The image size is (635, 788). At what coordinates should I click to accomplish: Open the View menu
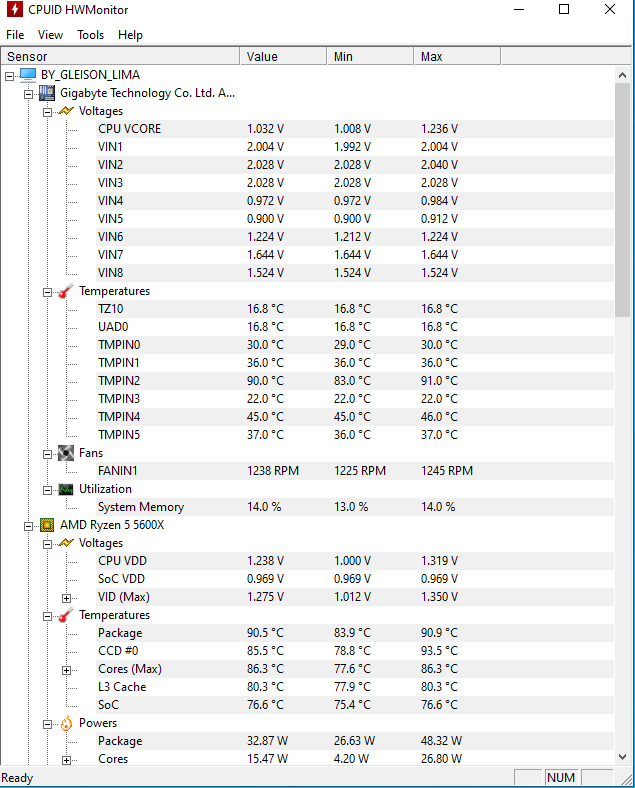click(x=50, y=35)
